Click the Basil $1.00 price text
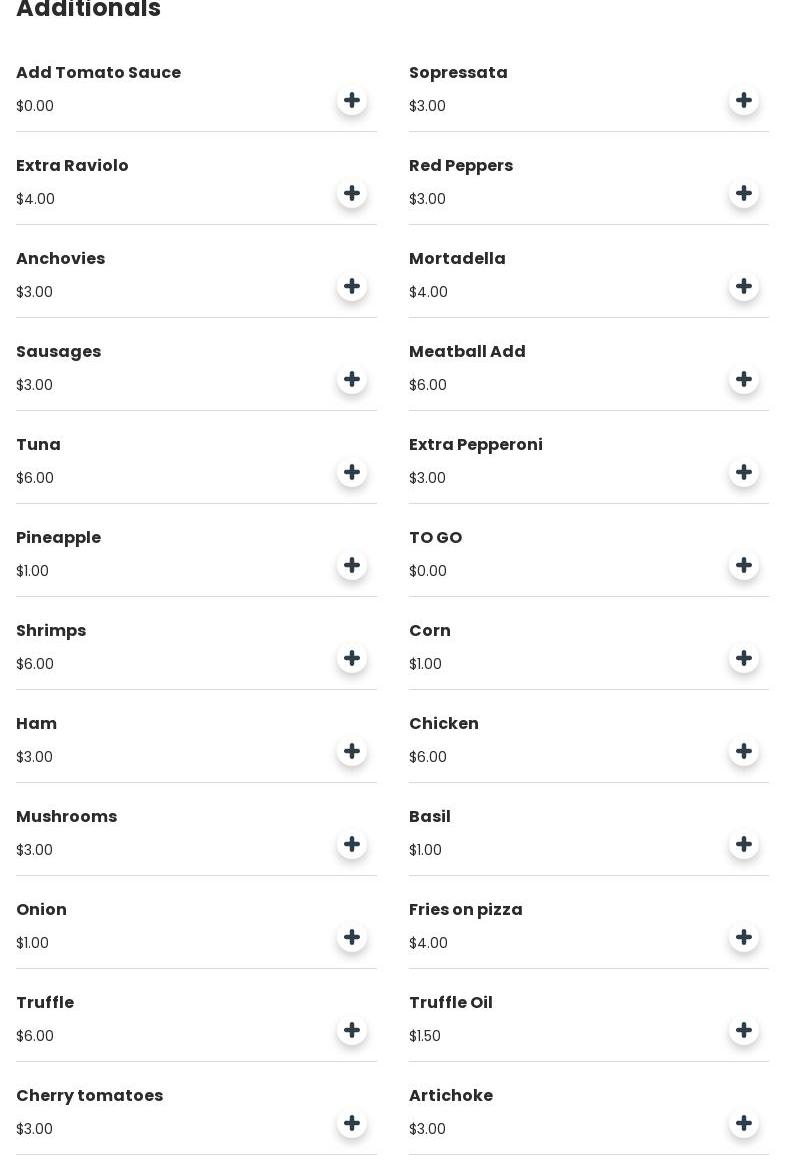This screenshot has width=785, height=1163. 425,850
